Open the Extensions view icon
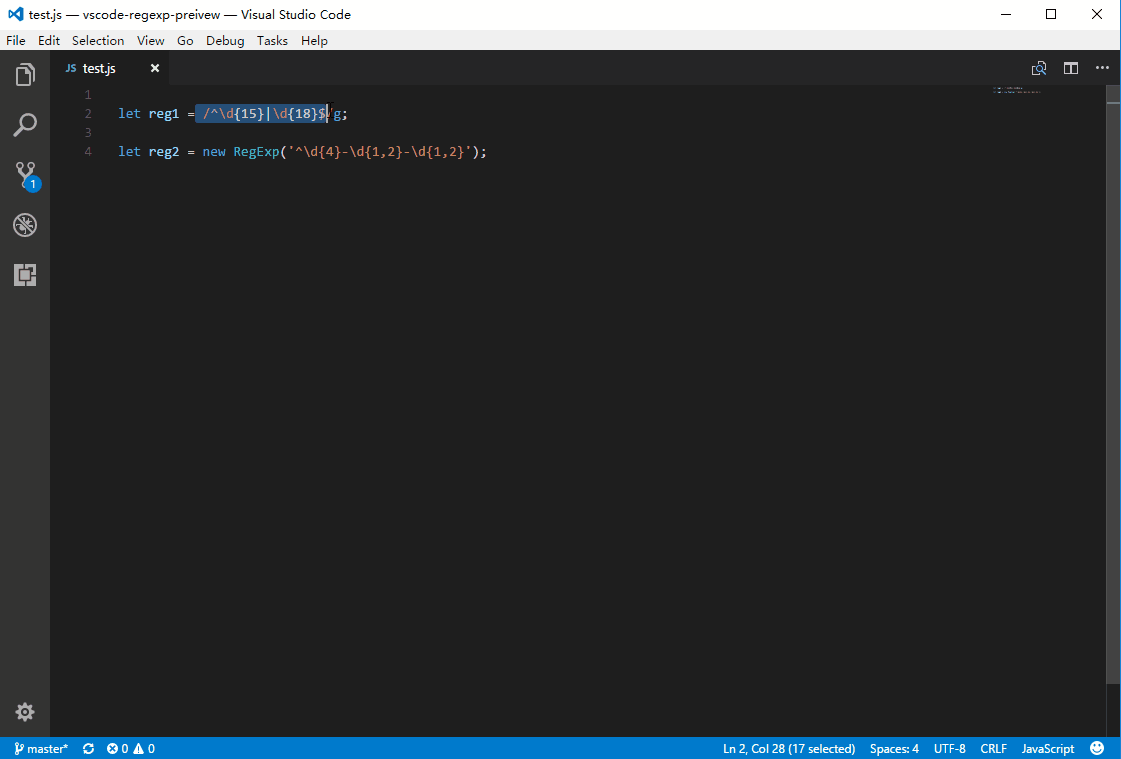1121x759 pixels. point(25,274)
